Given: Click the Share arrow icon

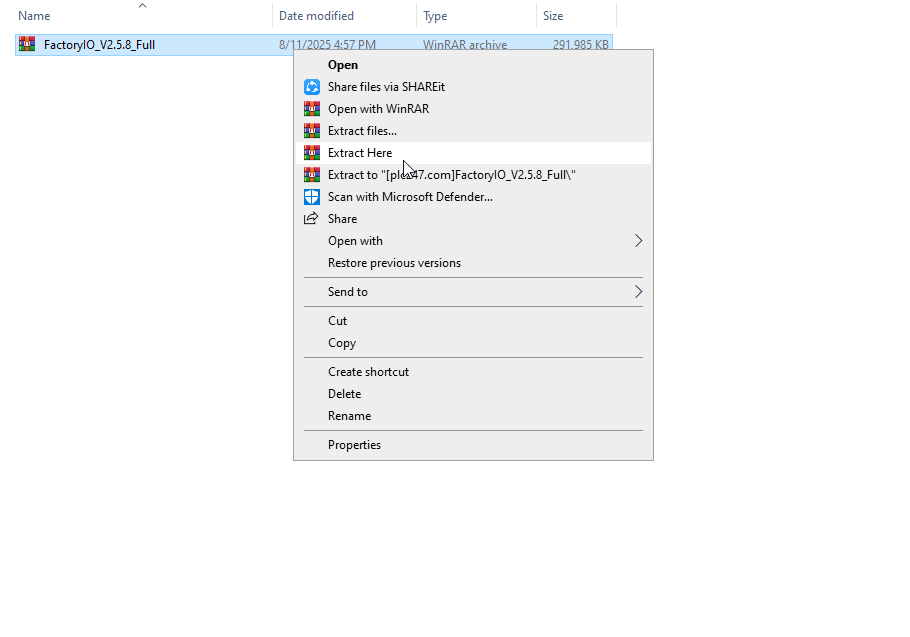Looking at the screenshot, I should [x=312, y=219].
